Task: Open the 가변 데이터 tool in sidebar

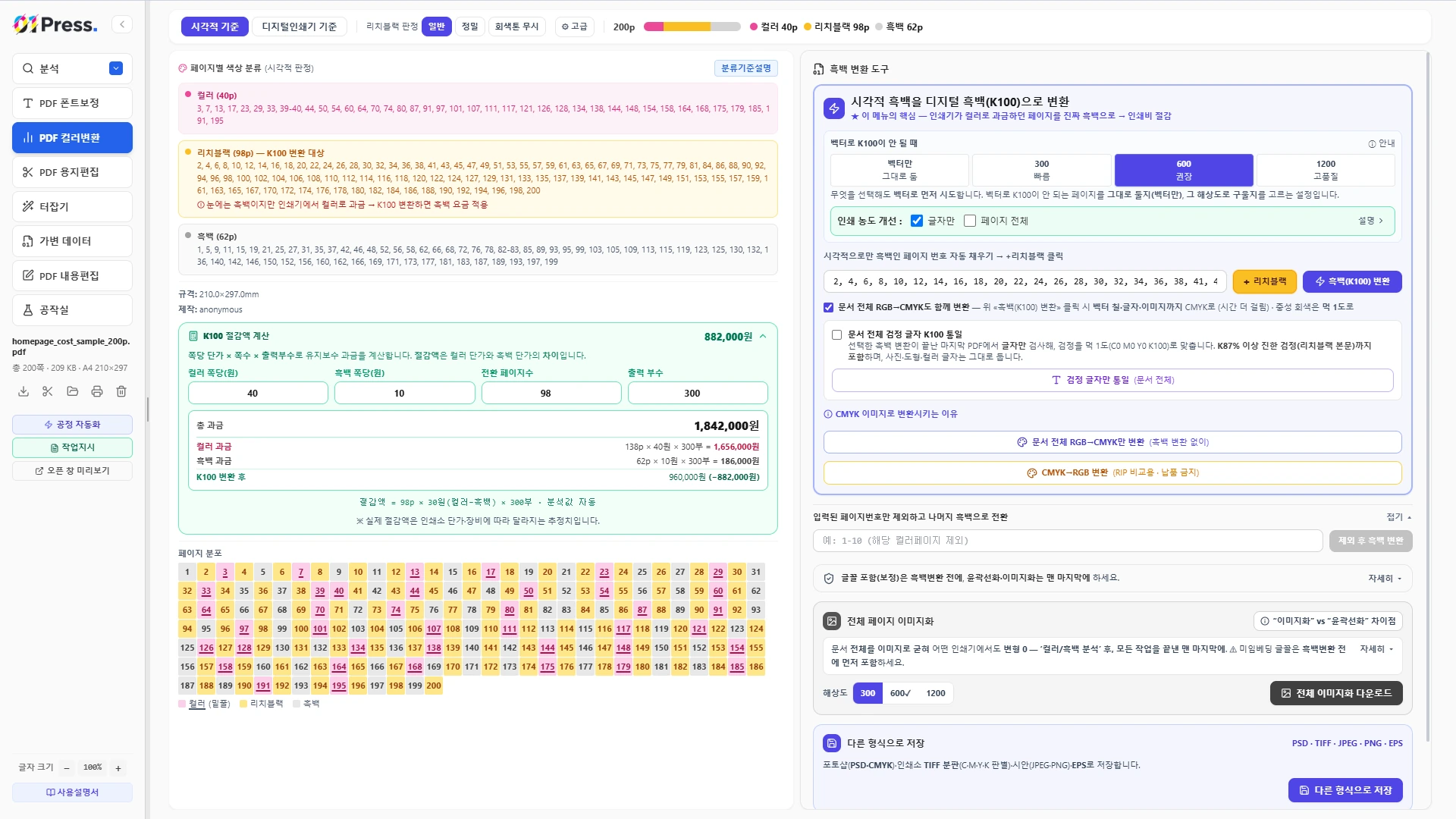Action: coord(72,241)
